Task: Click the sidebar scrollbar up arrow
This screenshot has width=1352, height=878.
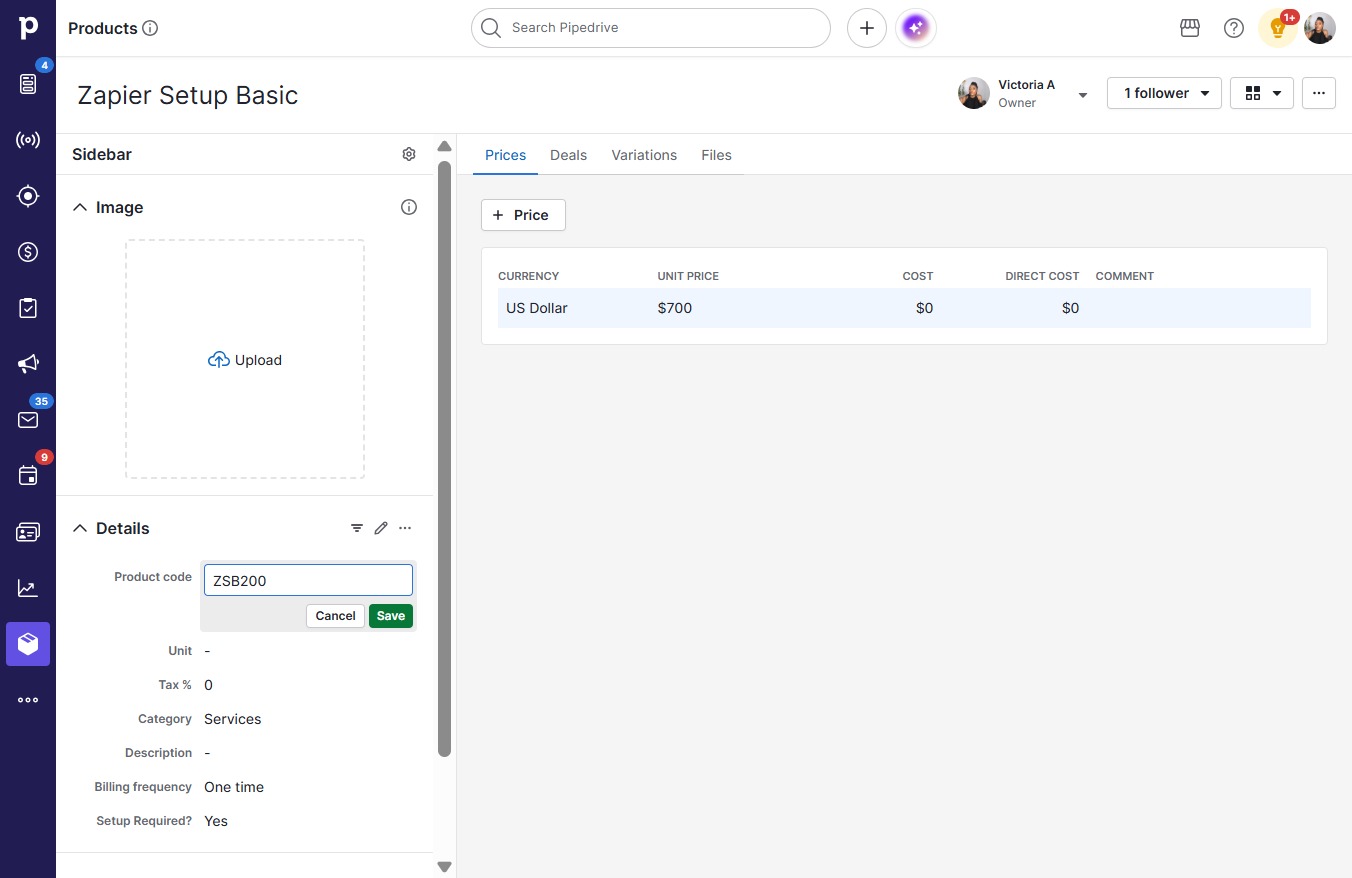Action: click(x=445, y=147)
